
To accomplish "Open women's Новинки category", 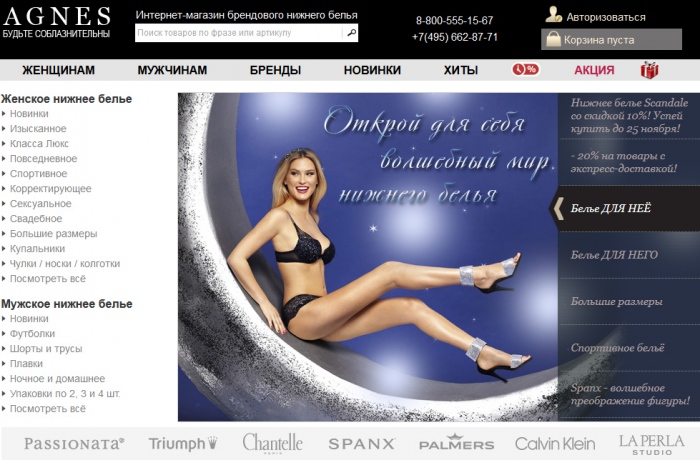I will pyautogui.click(x=29, y=114).
